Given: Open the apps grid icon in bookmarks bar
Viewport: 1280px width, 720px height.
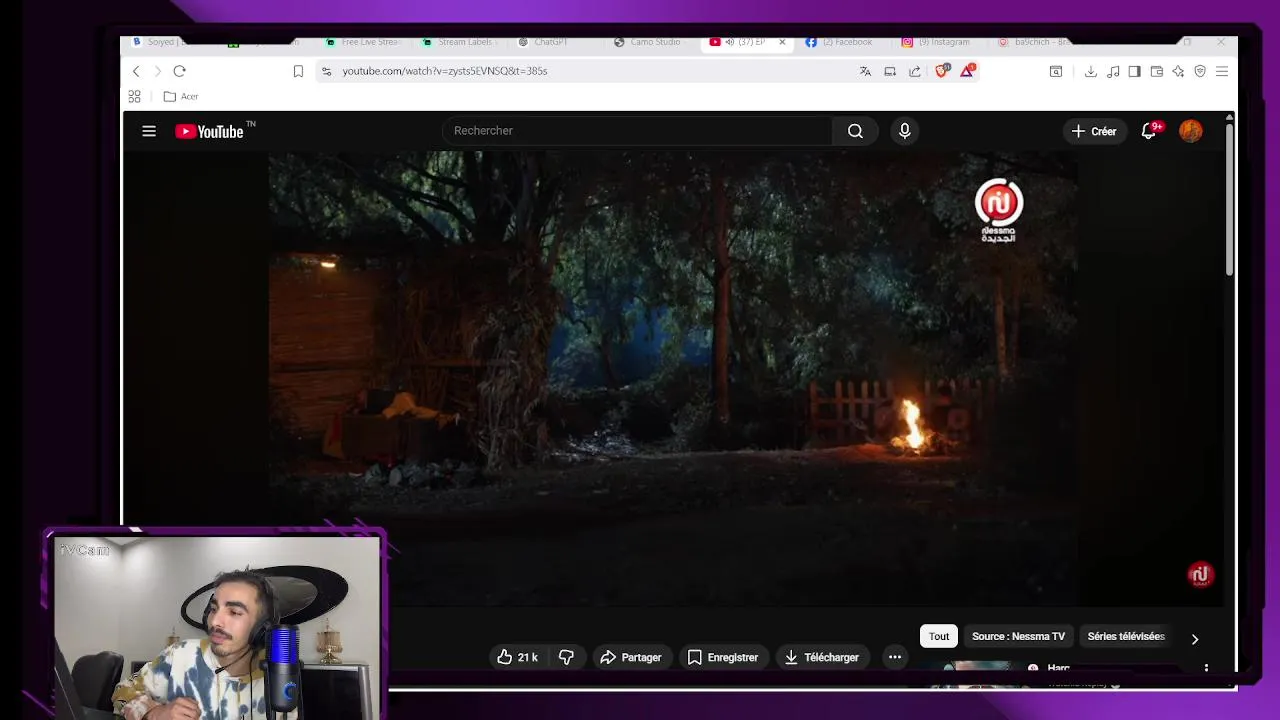Looking at the screenshot, I should (134, 96).
